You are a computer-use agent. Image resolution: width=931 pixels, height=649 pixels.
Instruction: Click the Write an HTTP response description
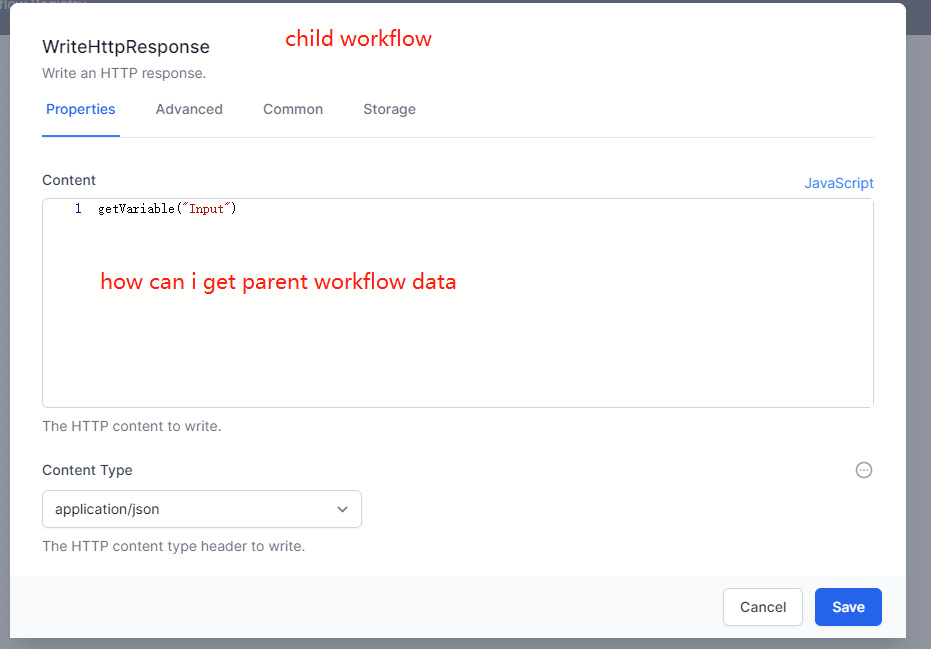(123, 73)
